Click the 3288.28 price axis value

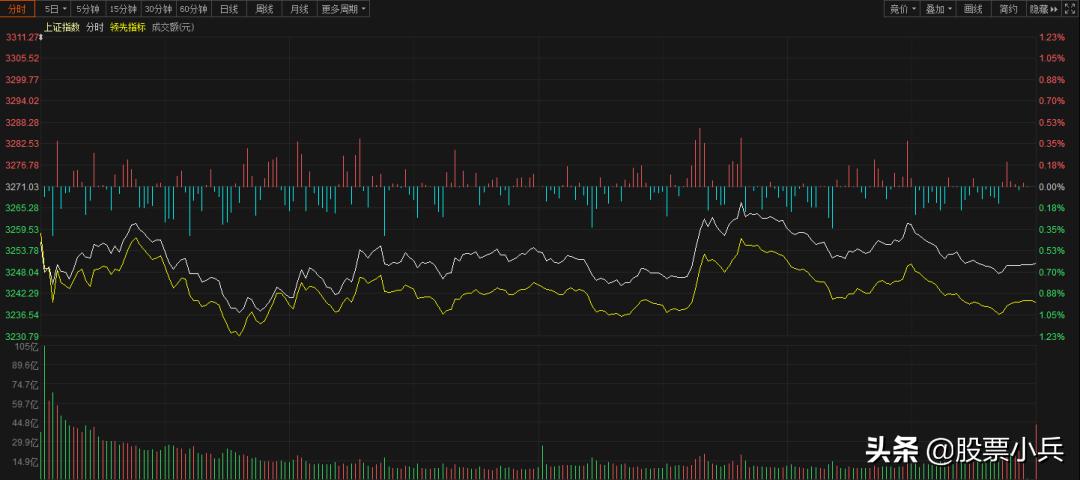(22, 123)
